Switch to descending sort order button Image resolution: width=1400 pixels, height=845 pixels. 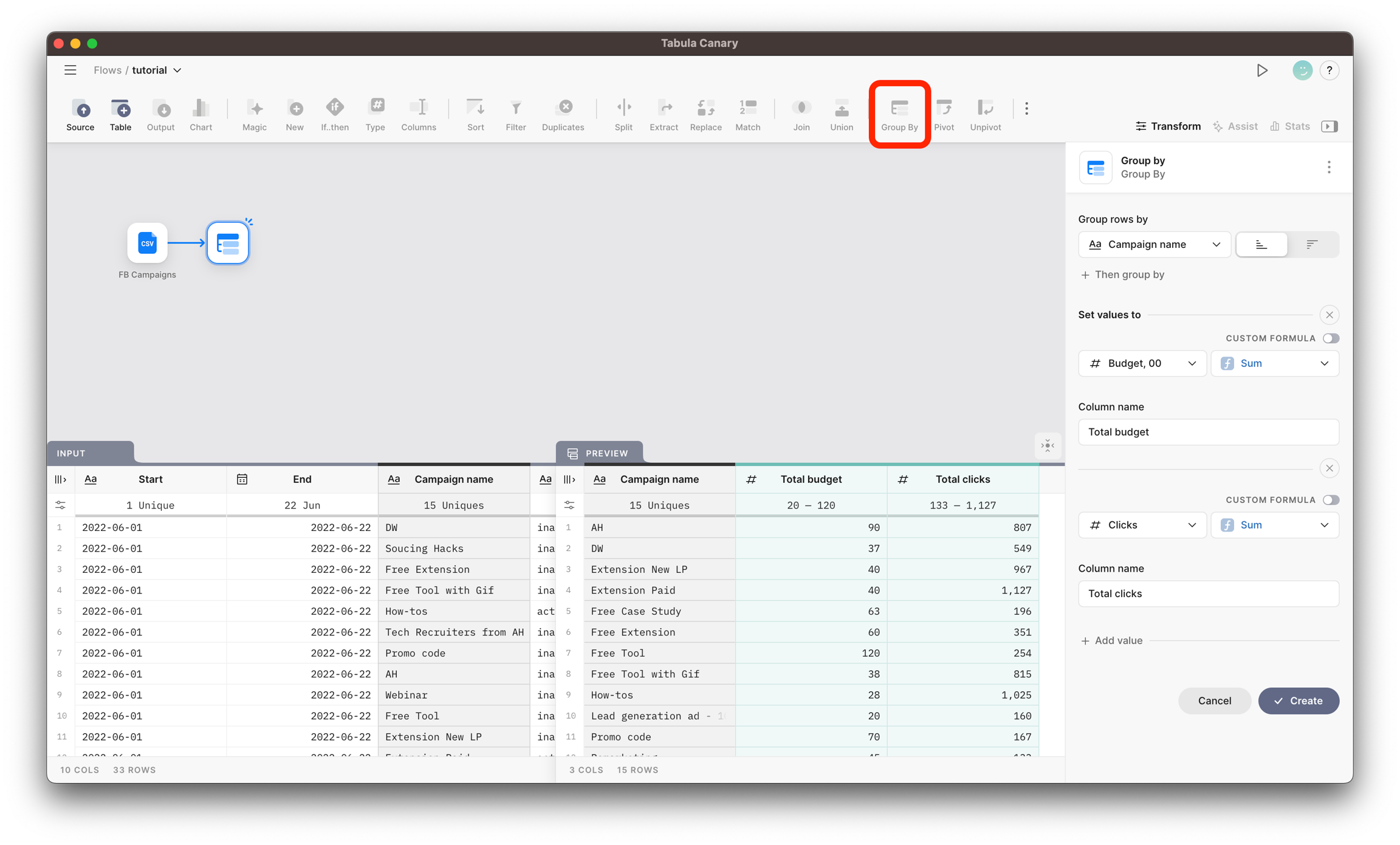(1312, 244)
